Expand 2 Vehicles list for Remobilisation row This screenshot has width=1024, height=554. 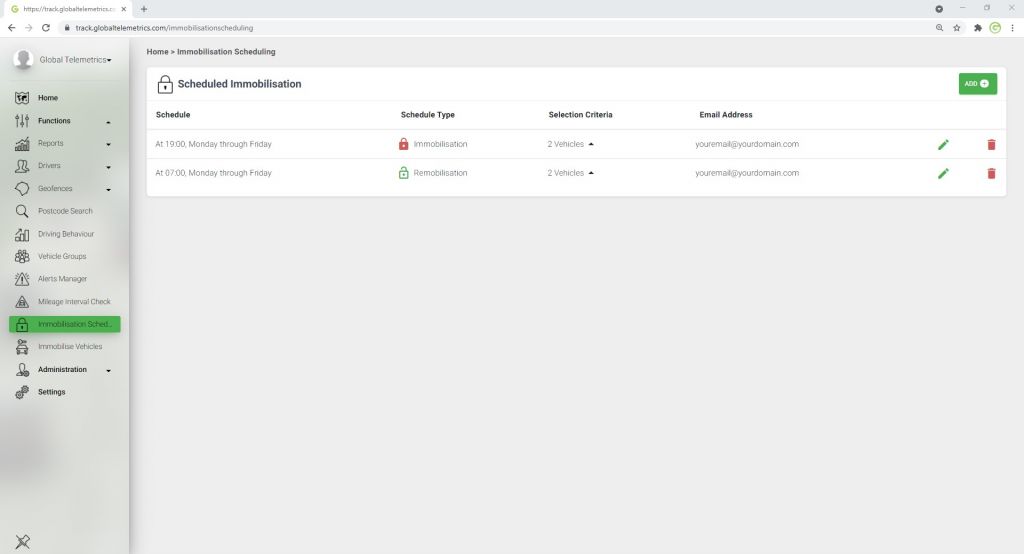coord(571,173)
